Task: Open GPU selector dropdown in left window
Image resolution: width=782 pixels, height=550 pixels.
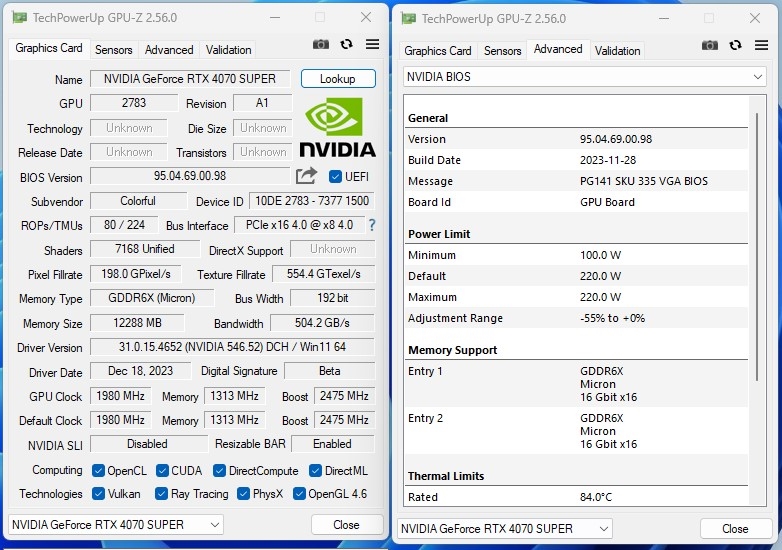Action: [x=116, y=525]
